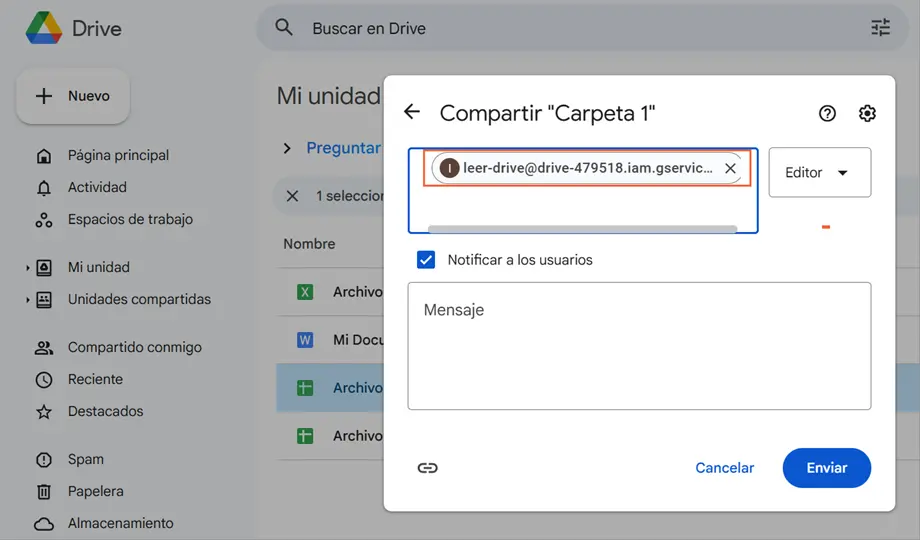This screenshot has height=540, width=920.
Task: Click the Buscar en Drive search field
Action: point(581,28)
